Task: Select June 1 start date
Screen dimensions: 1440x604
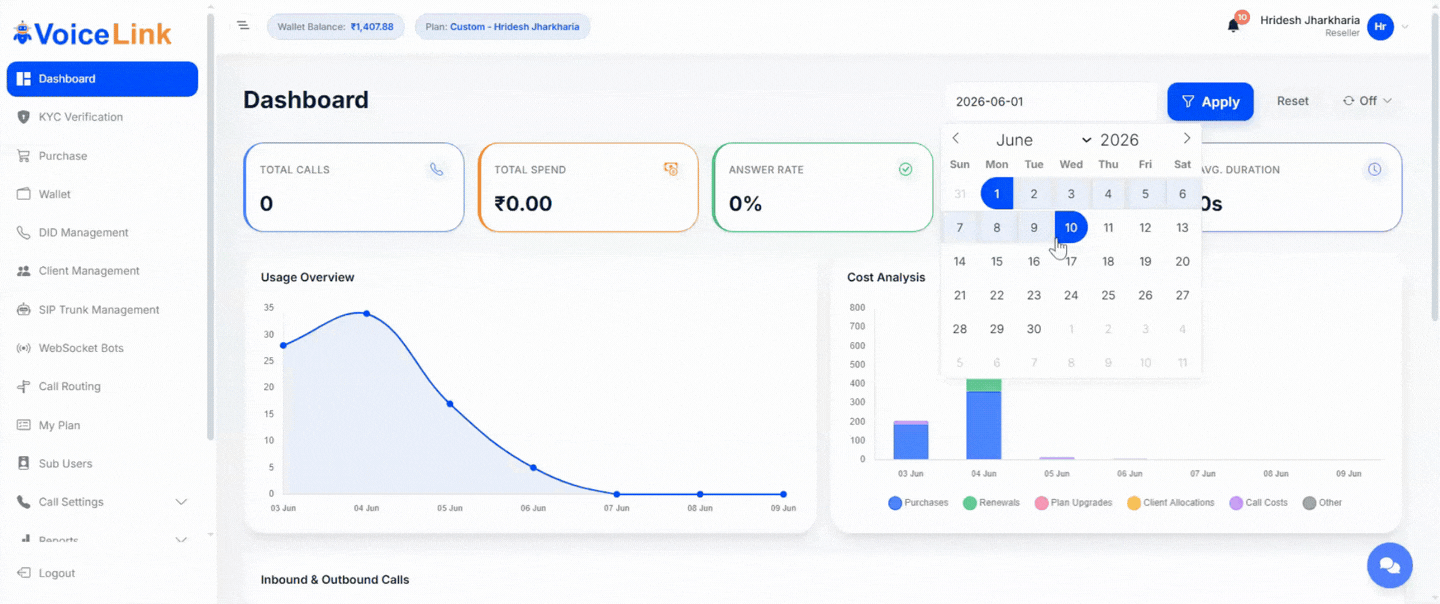Action: (997, 194)
